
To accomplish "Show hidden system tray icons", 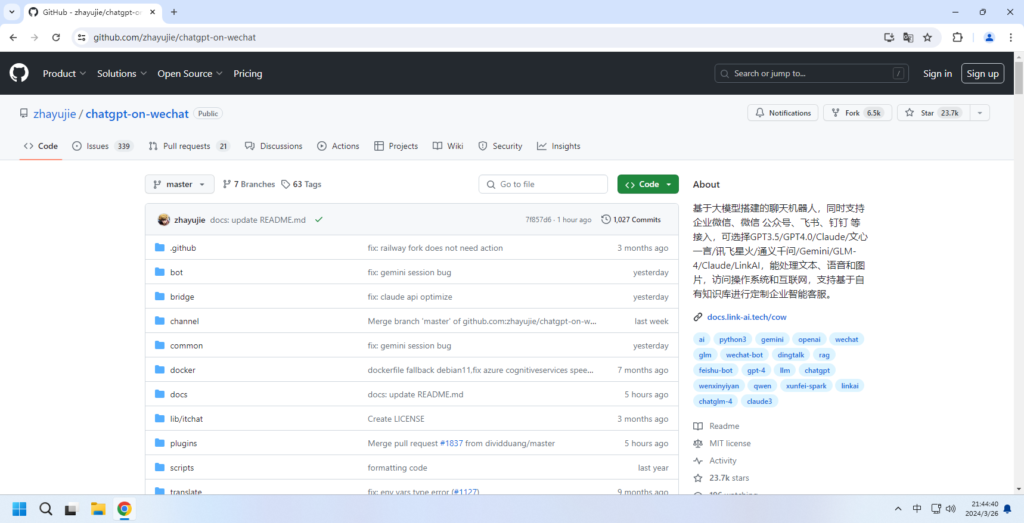I will [898, 508].
